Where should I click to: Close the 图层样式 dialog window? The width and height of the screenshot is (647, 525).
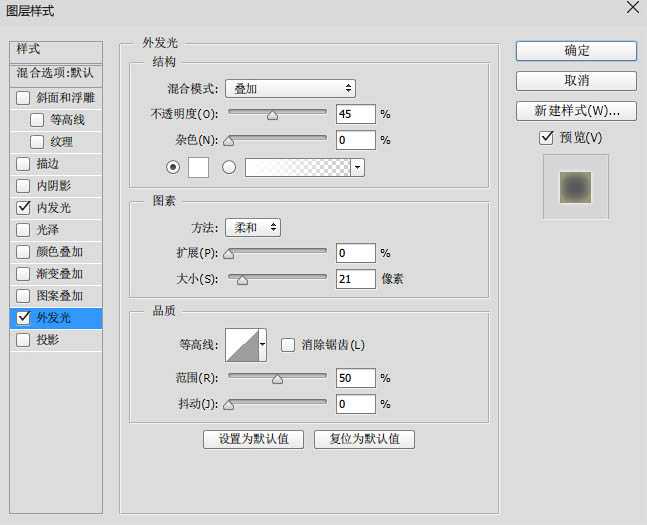coord(631,9)
